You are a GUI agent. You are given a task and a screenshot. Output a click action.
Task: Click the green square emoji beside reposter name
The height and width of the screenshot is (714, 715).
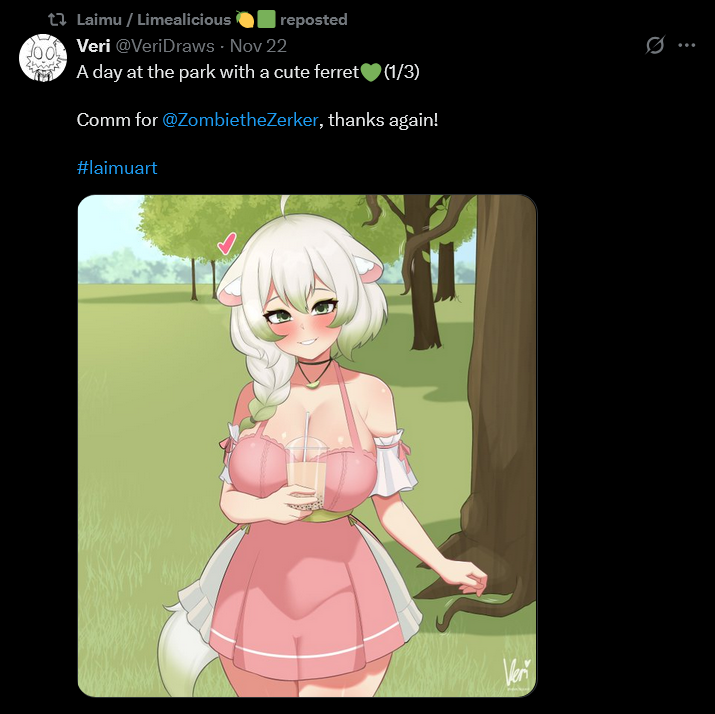[266, 20]
